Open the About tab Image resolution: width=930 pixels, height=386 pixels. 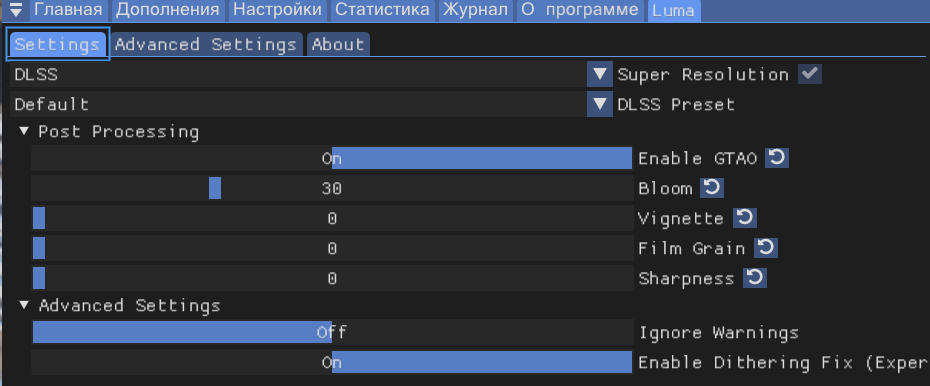[338, 44]
